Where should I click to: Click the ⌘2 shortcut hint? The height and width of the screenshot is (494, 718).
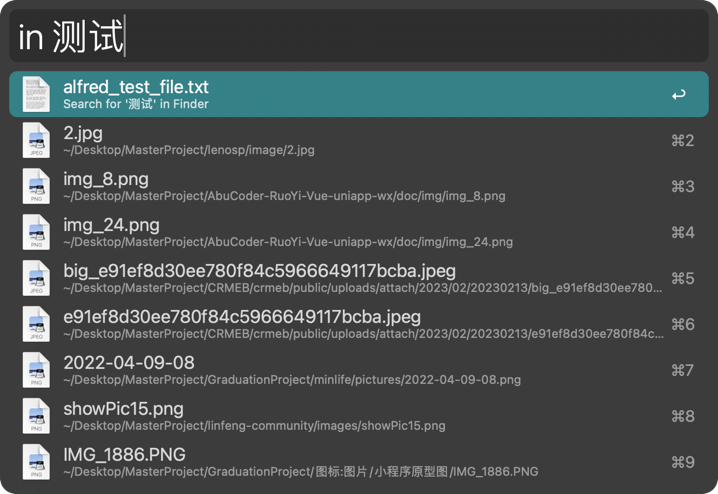tap(682, 140)
